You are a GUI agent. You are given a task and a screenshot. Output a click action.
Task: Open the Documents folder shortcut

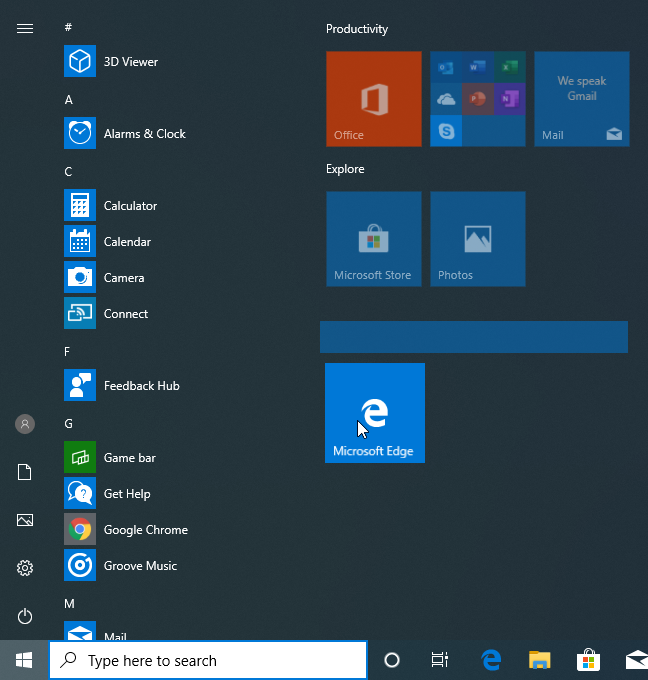click(25, 472)
